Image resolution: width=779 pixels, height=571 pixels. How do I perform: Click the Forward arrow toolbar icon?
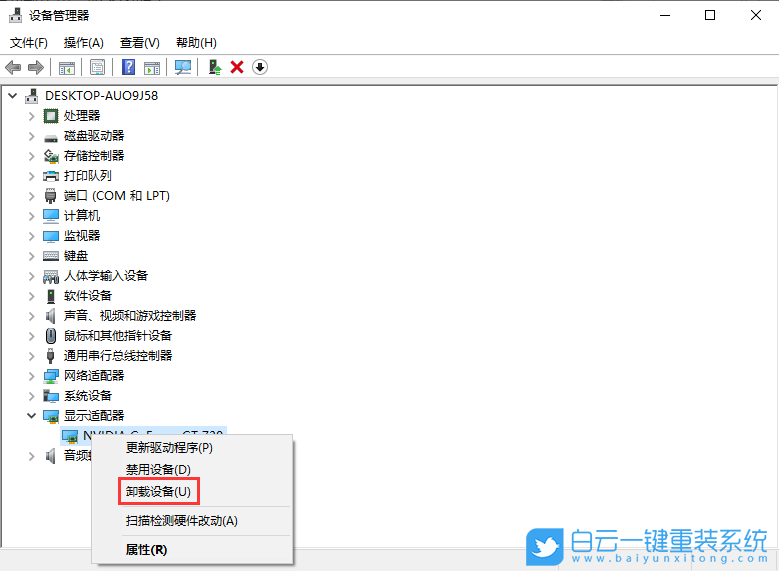pyautogui.click(x=36, y=67)
